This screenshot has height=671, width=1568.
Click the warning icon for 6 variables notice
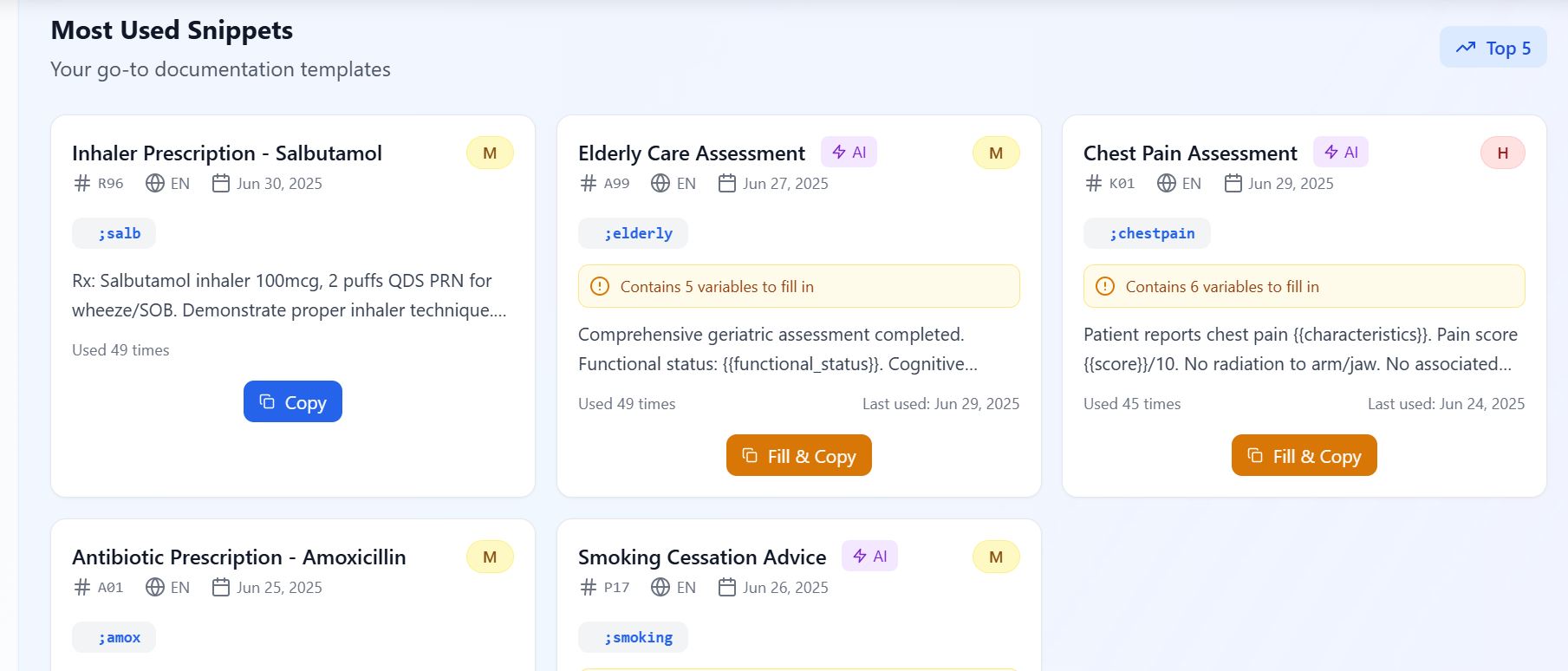tap(1105, 286)
